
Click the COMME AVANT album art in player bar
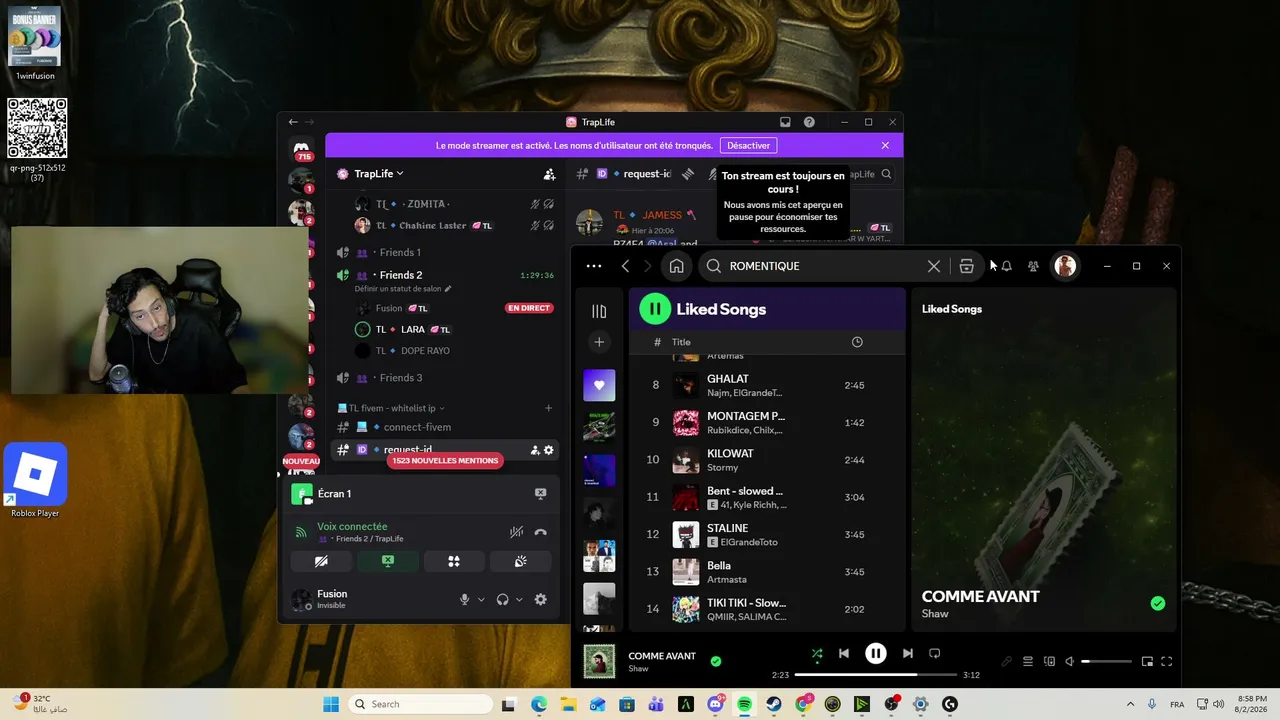coord(599,661)
